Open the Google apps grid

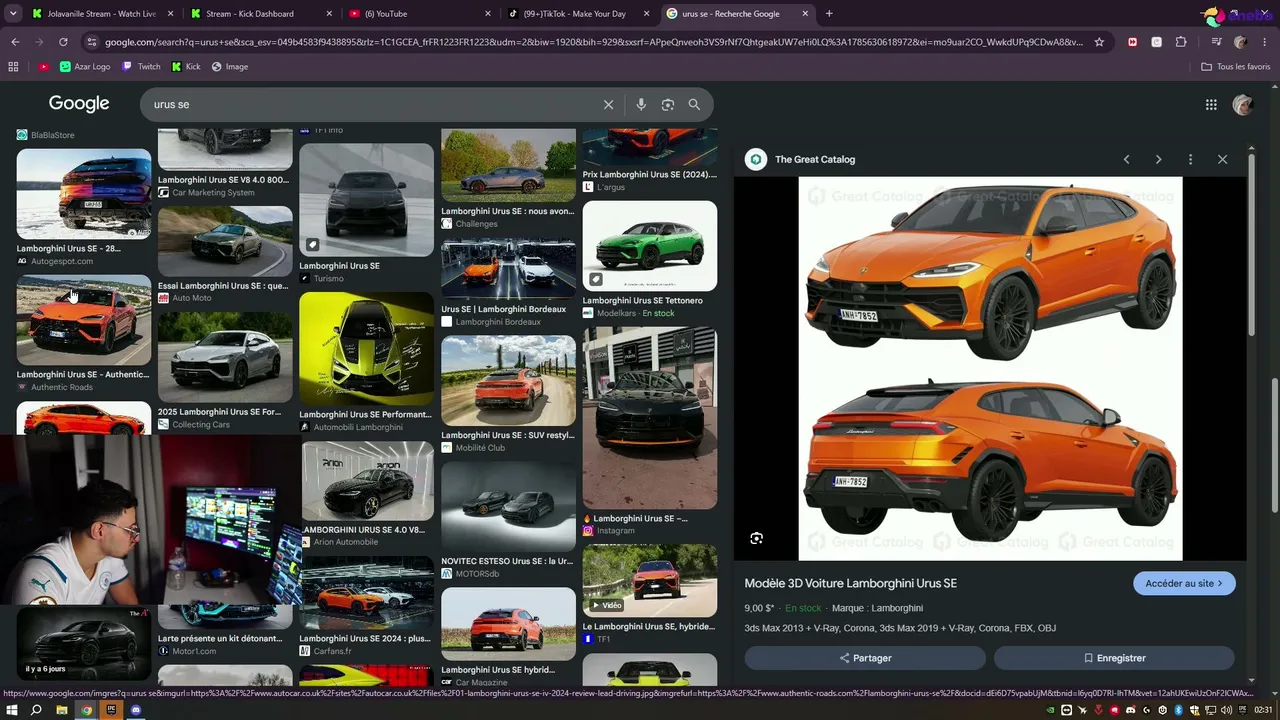tap(1211, 104)
